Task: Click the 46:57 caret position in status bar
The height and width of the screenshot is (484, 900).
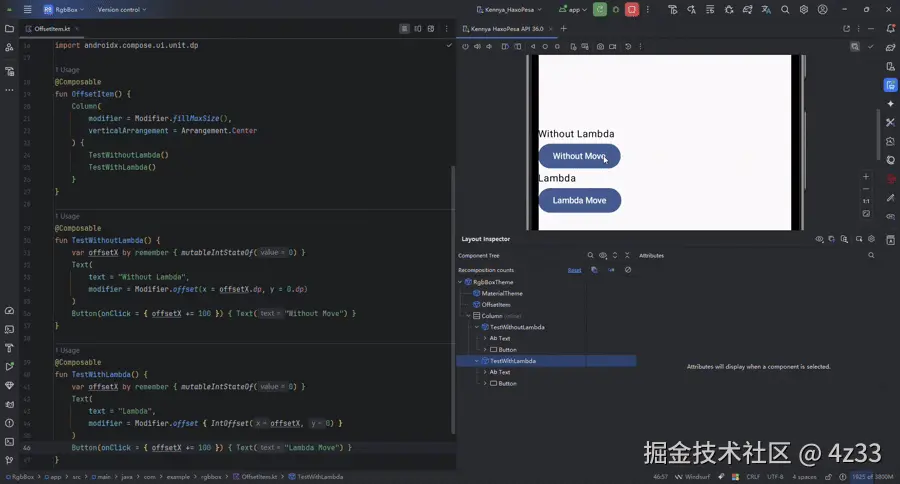Action: (660, 477)
